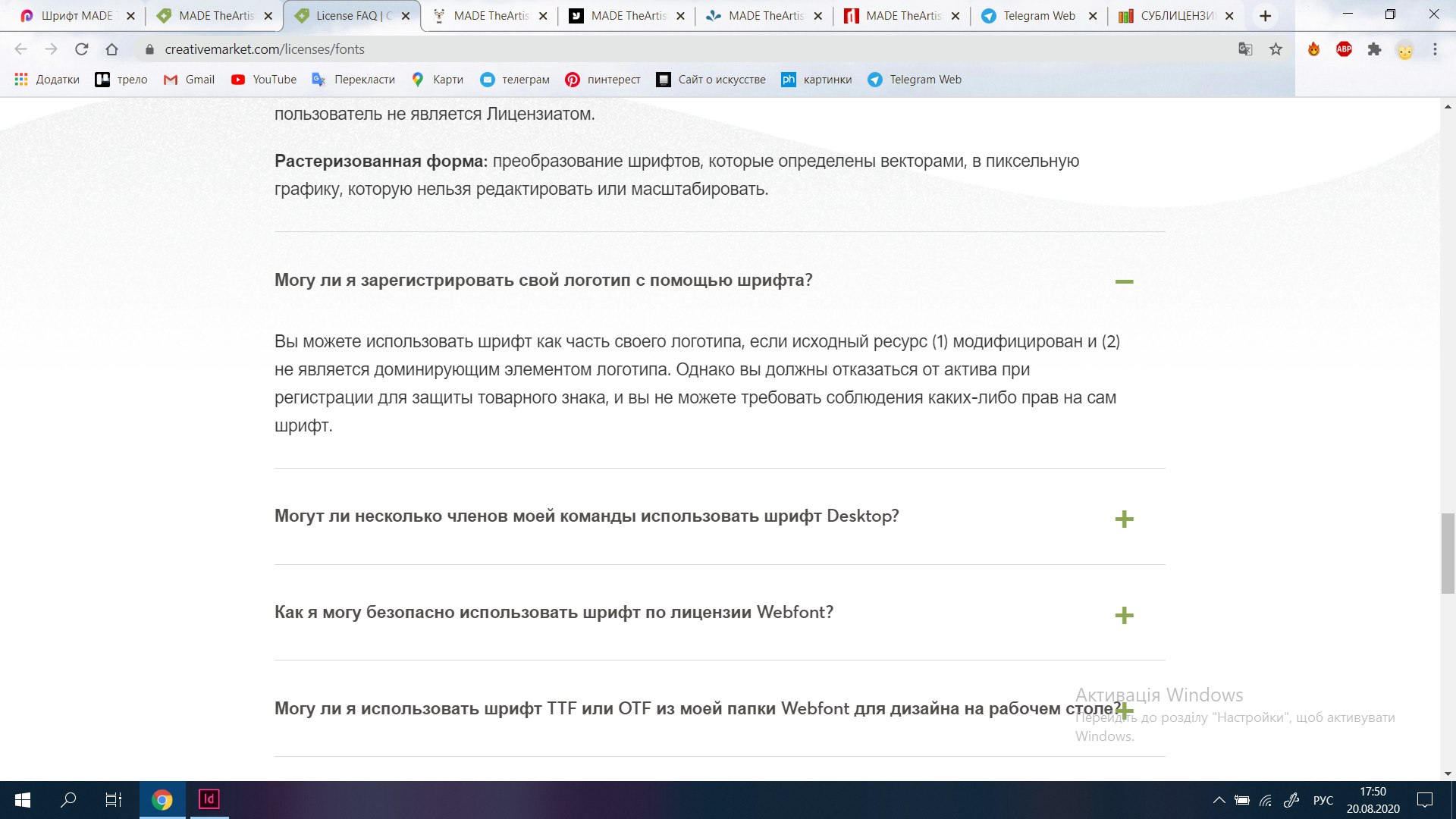
Task: Expand the Webfont license safety question
Action: coord(1124,615)
